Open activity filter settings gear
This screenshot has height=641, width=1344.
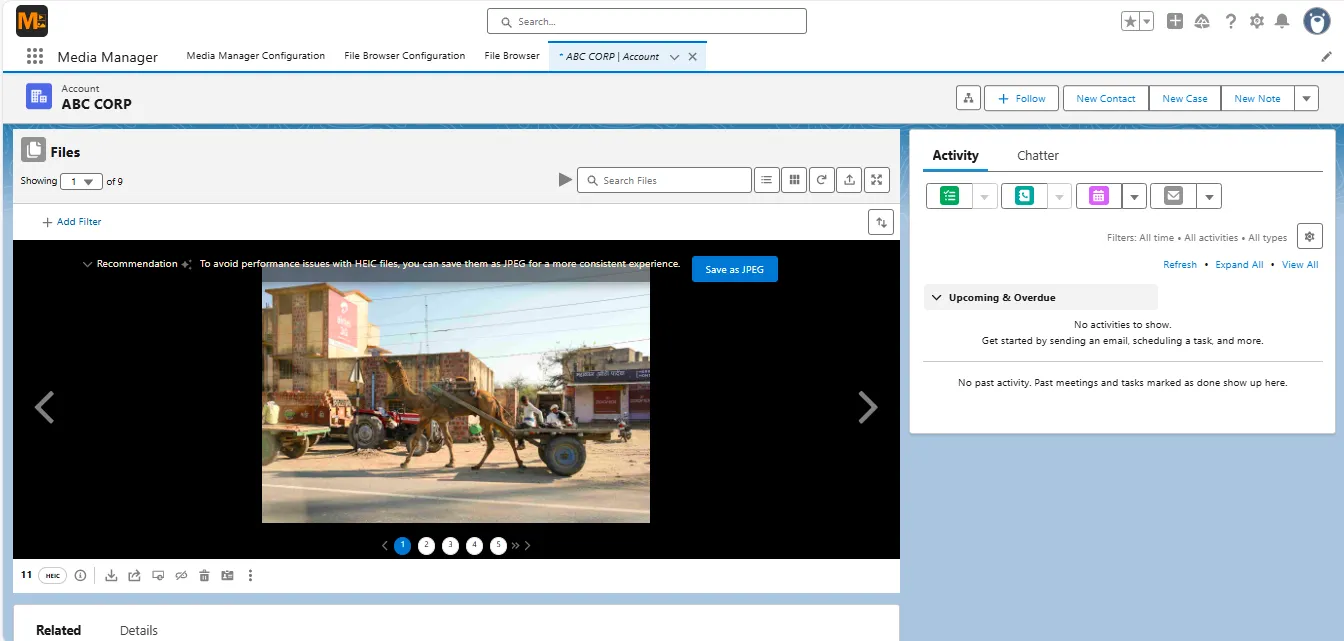coord(1309,236)
